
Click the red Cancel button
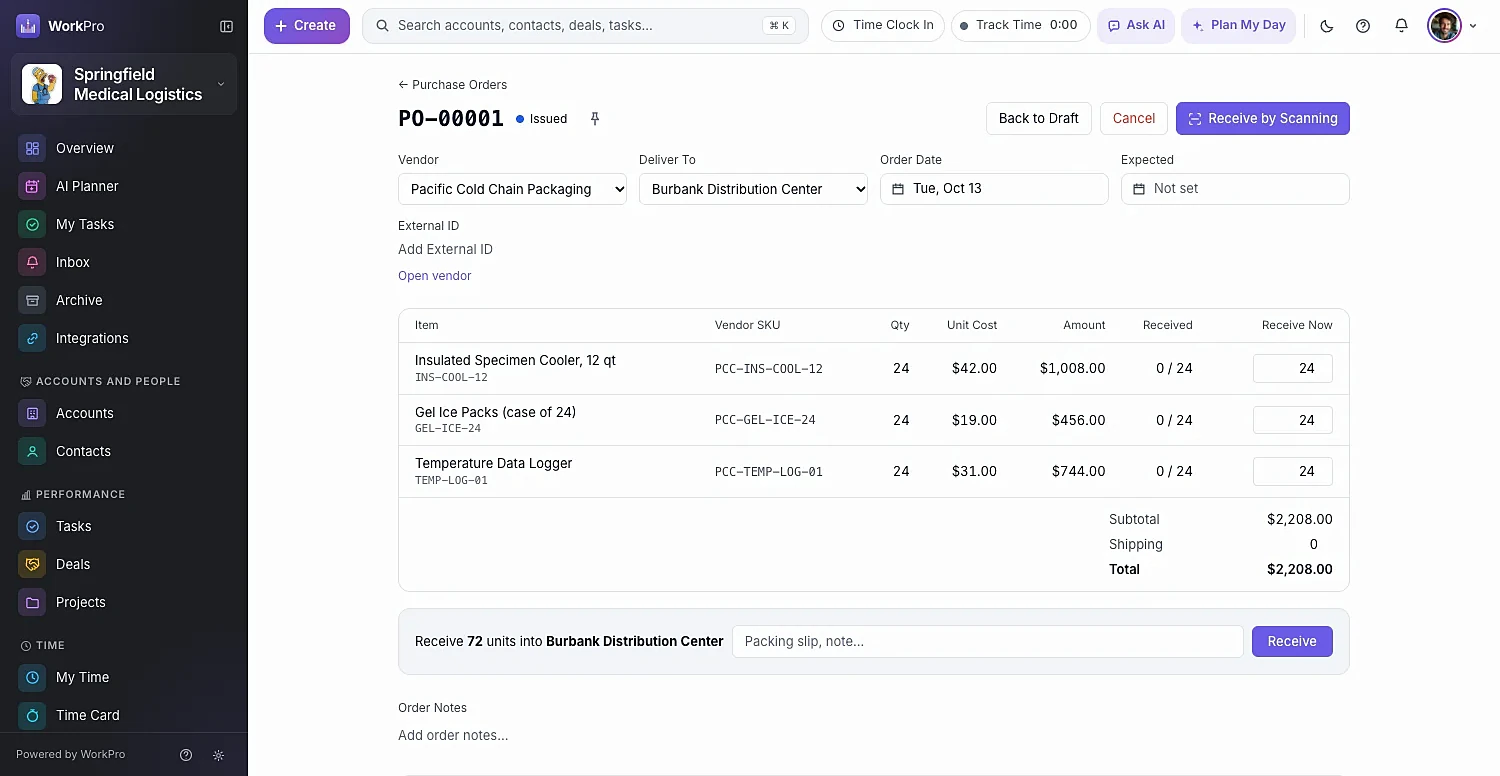pyautogui.click(x=1134, y=118)
